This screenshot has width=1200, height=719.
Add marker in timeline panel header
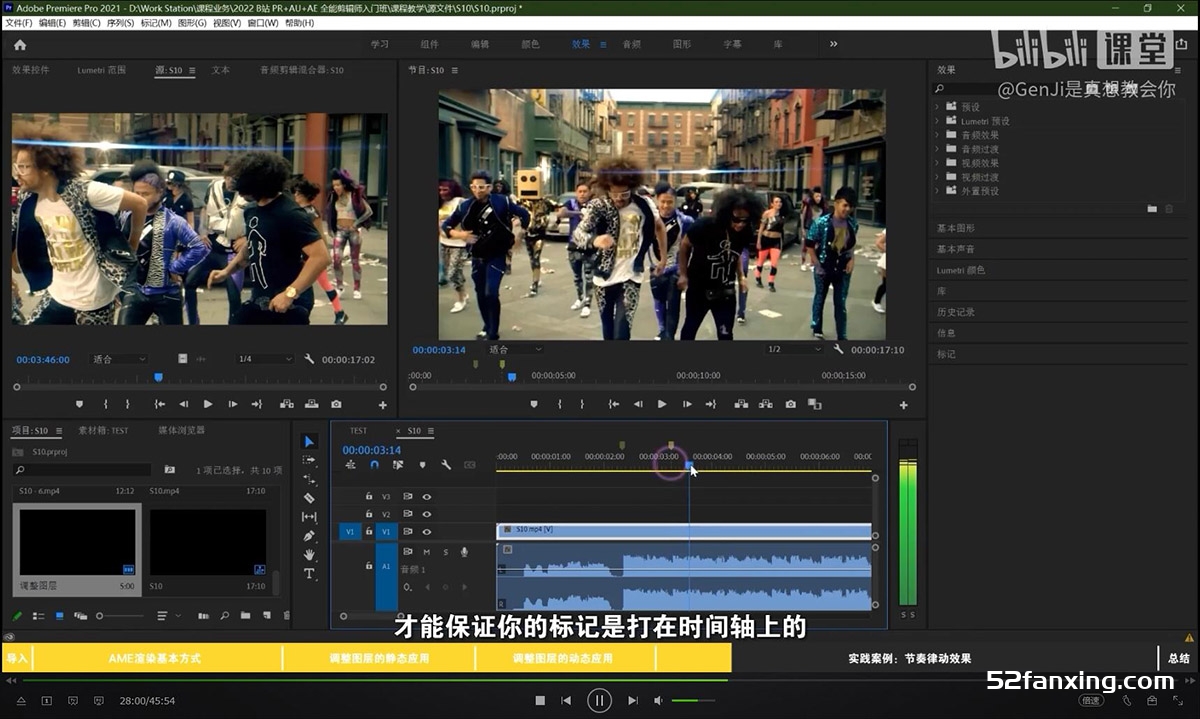click(x=422, y=465)
